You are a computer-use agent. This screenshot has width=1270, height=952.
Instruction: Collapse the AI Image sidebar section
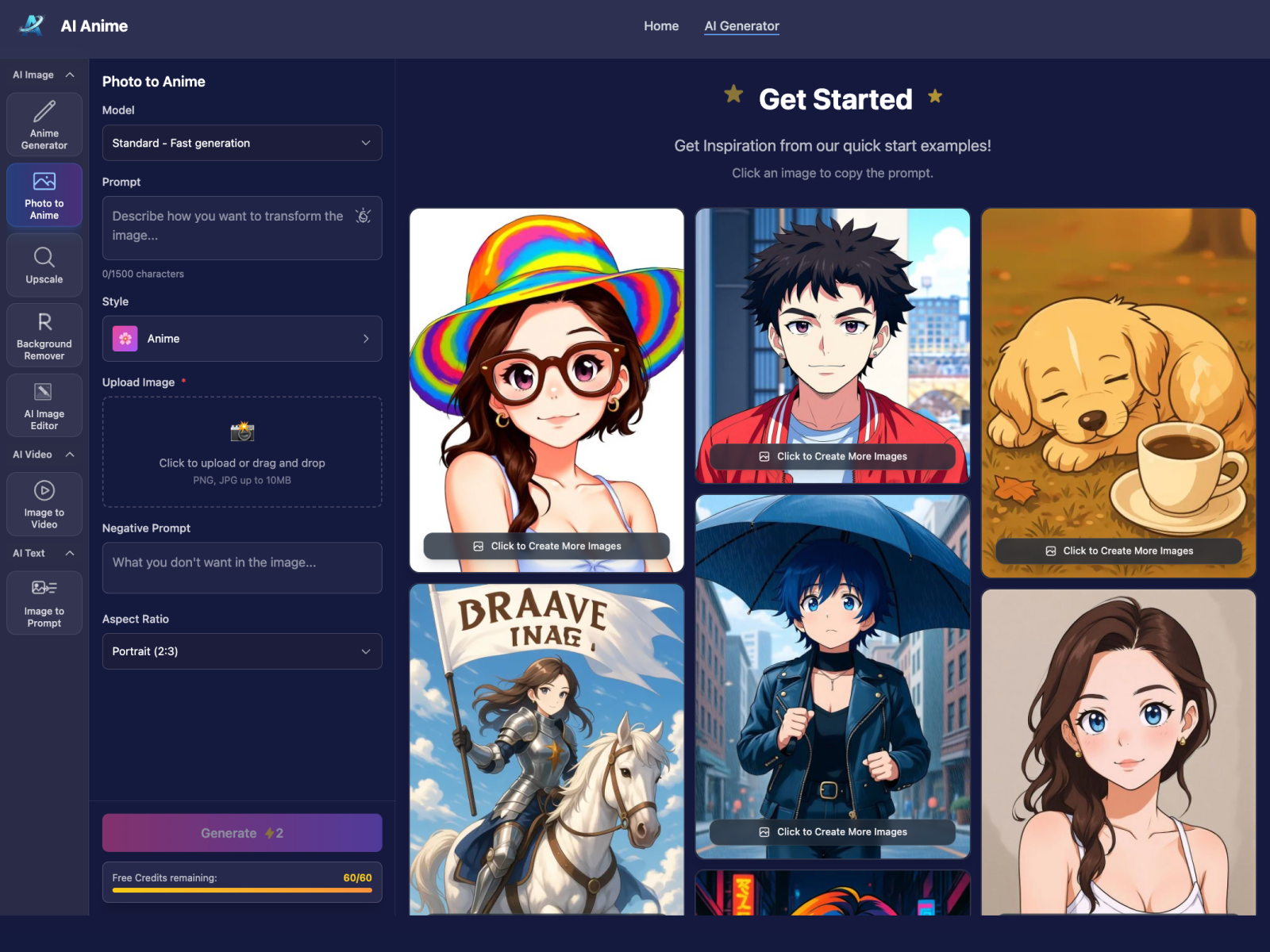71,75
